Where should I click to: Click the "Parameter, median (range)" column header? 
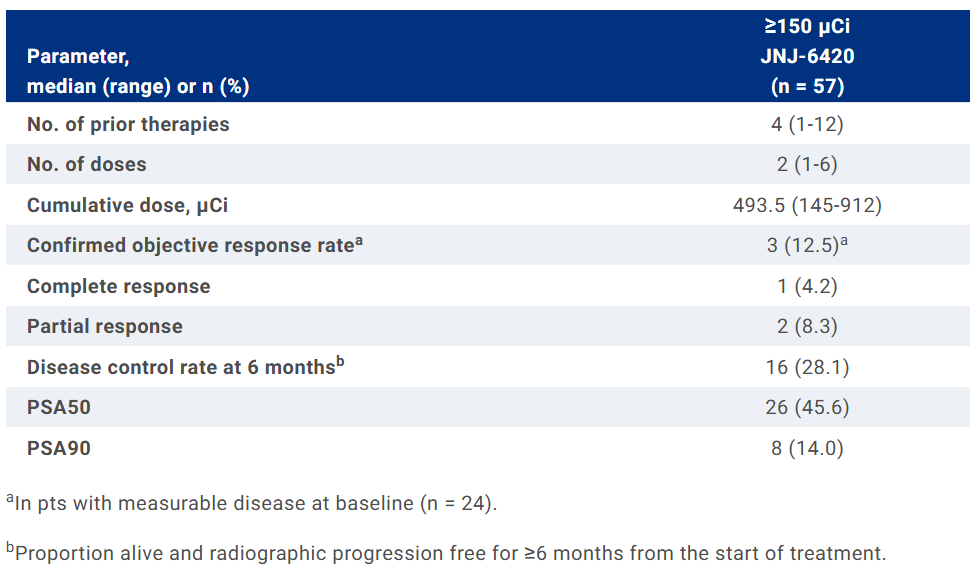[138, 72]
